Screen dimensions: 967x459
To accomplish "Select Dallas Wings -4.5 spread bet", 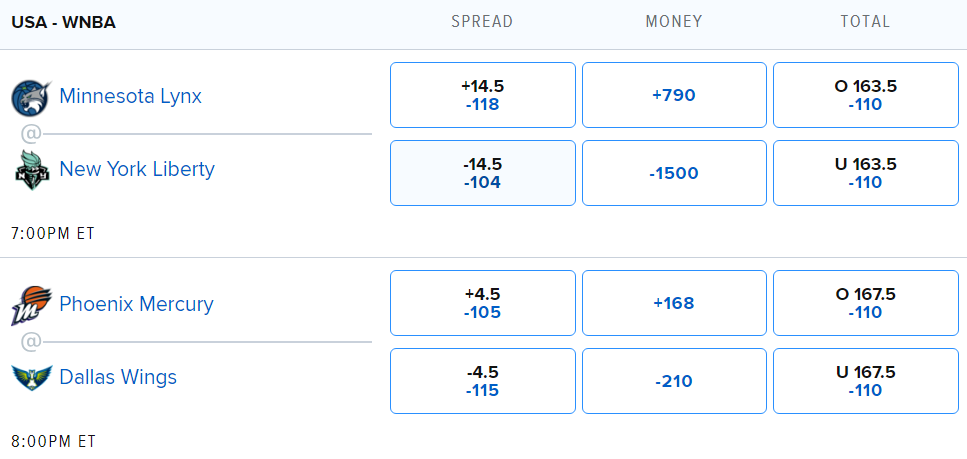I will pyautogui.click(x=482, y=381).
